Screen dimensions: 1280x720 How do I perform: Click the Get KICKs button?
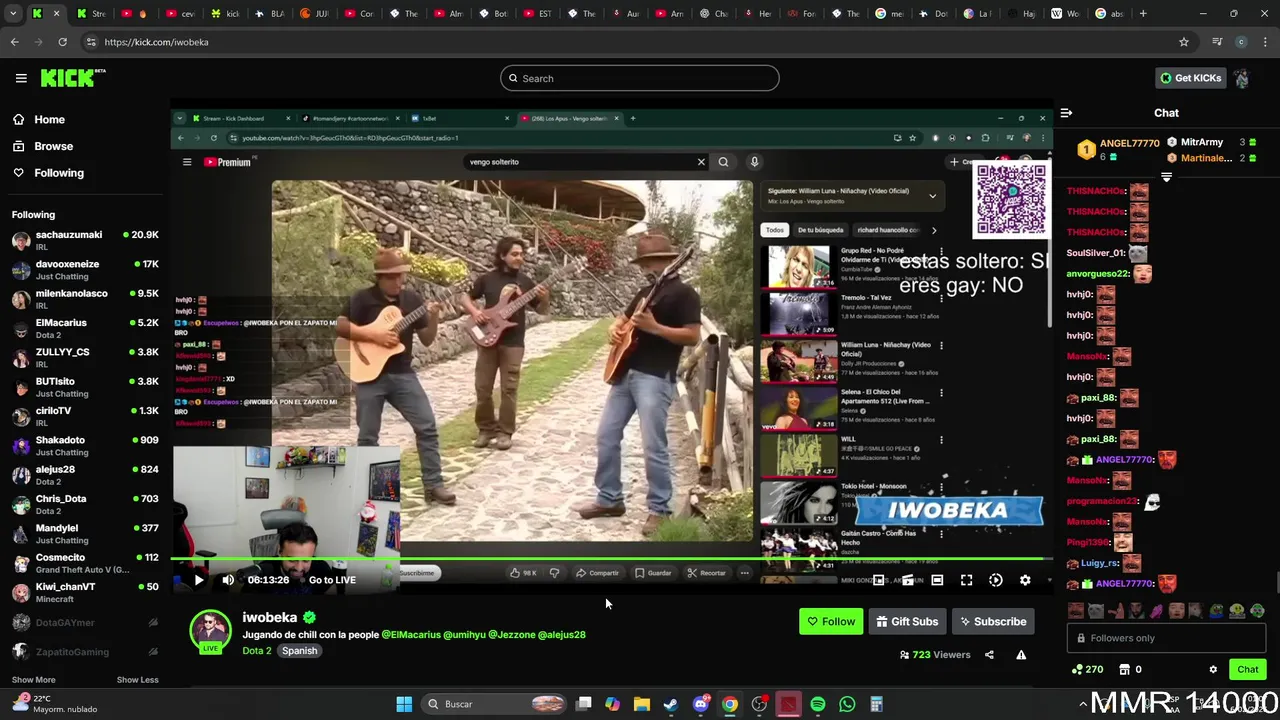coord(1190,78)
